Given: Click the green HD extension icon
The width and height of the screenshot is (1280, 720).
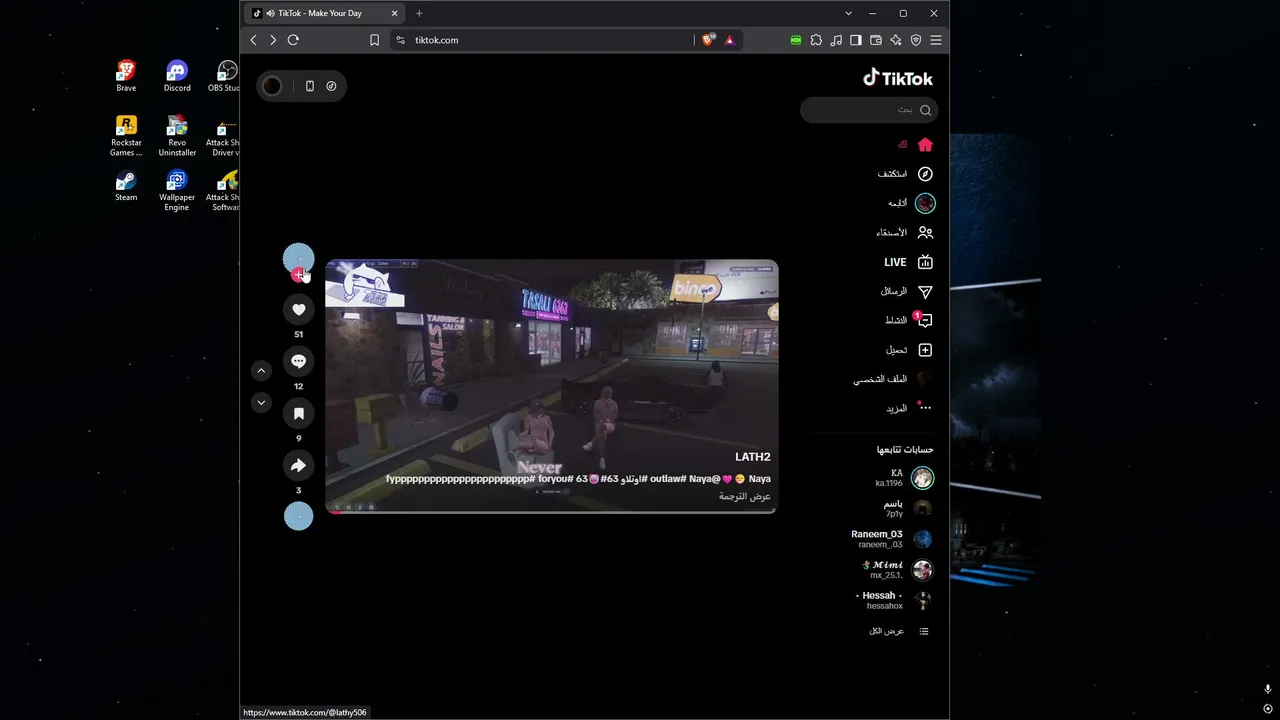Looking at the screenshot, I should tap(796, 40).
